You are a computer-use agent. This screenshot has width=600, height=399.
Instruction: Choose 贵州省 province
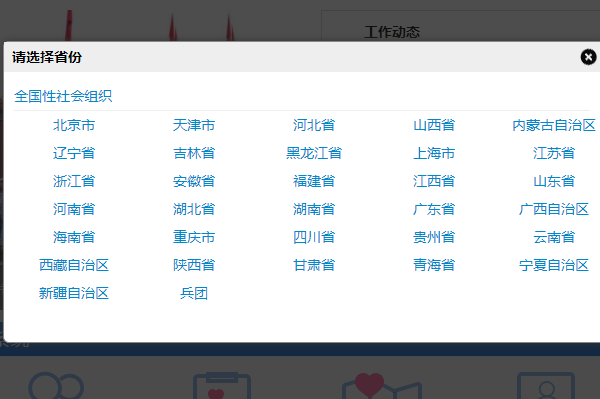(434, 237)
